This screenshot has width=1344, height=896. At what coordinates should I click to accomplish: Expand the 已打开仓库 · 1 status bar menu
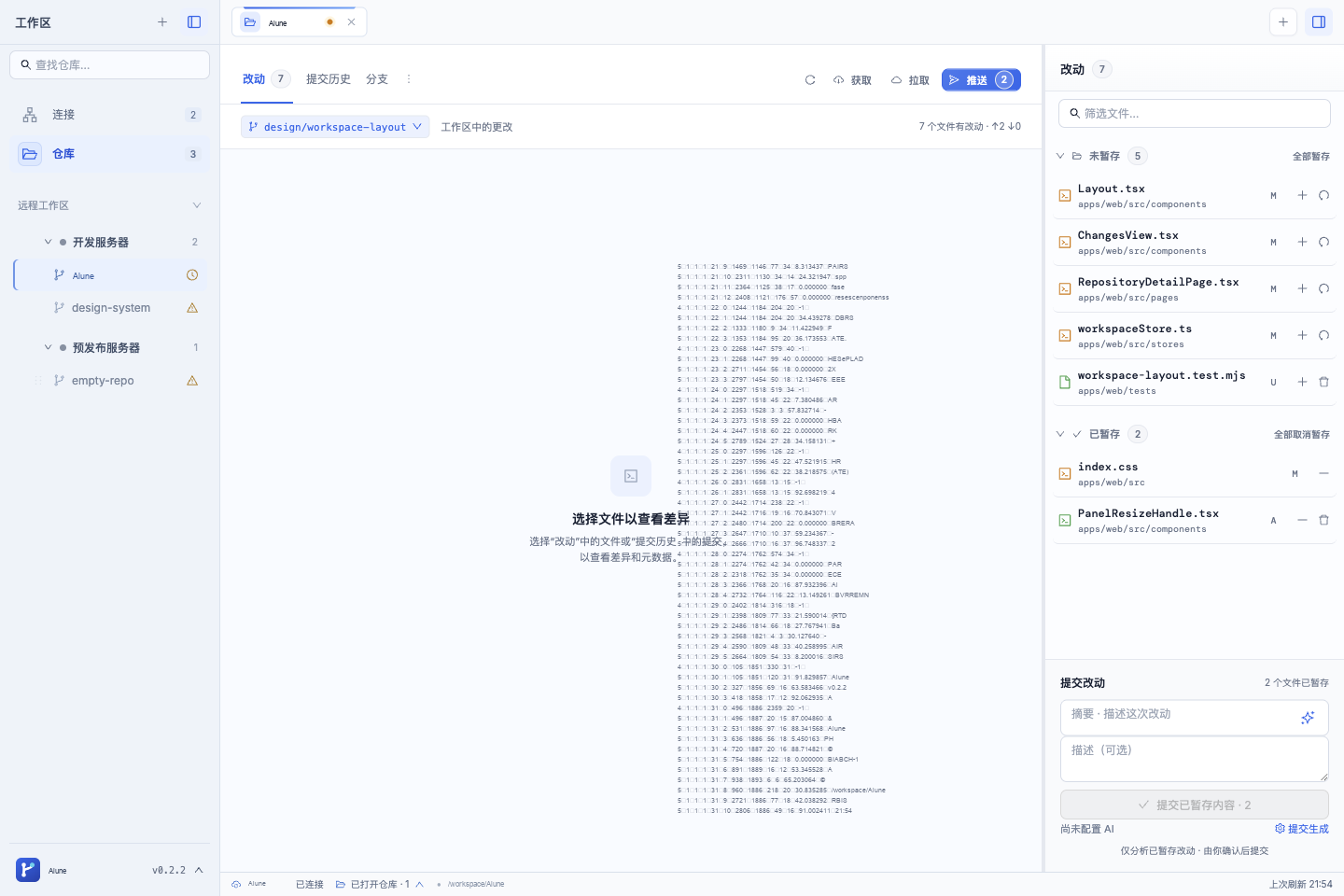380,884
